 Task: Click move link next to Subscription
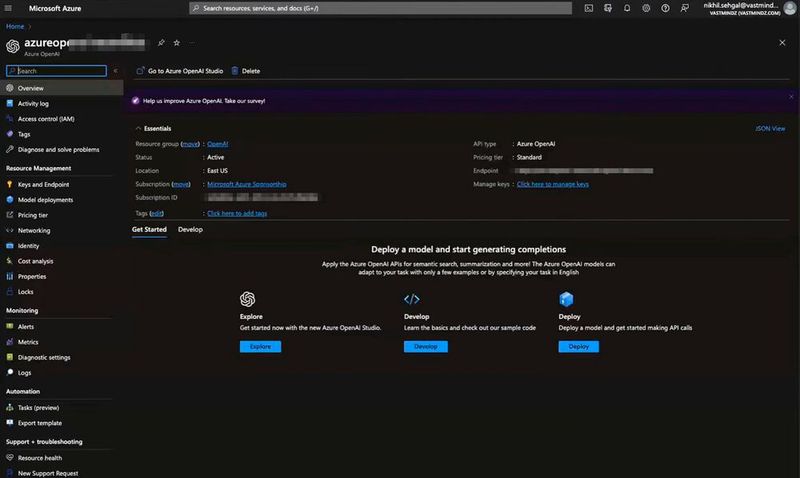181,184
